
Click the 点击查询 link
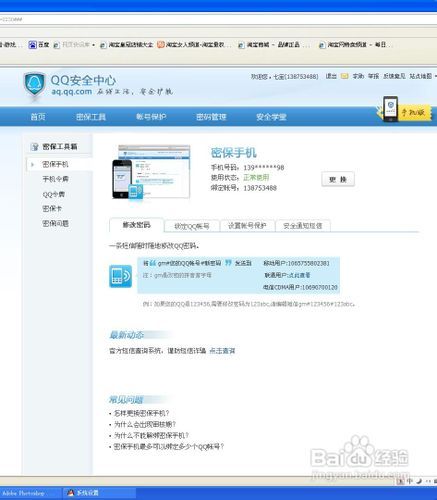point(222,351)
